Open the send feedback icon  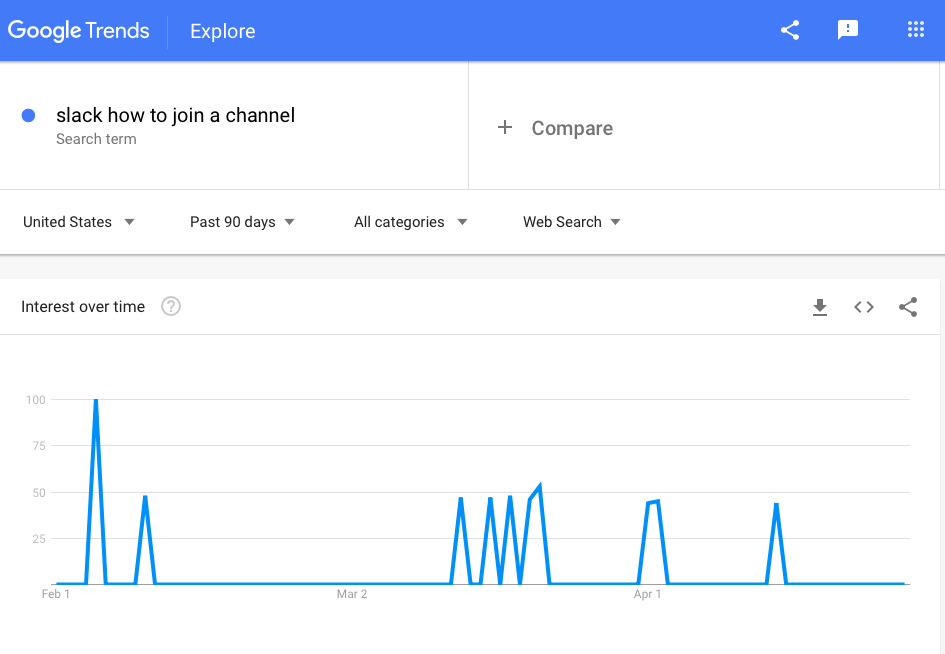(847, 30)
